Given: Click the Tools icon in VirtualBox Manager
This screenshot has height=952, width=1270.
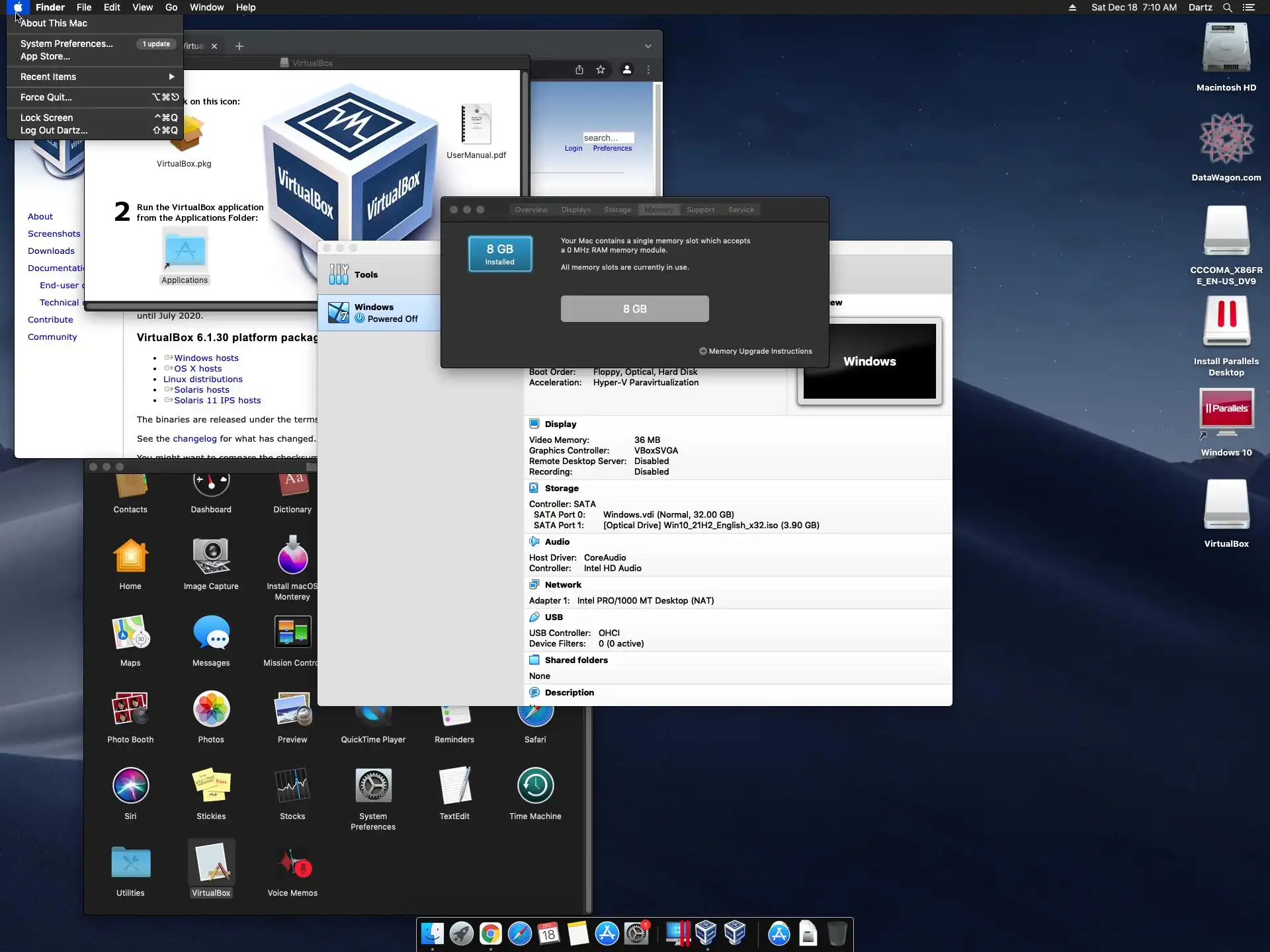Looking at the screenshot, I should [x=339, y=274].
